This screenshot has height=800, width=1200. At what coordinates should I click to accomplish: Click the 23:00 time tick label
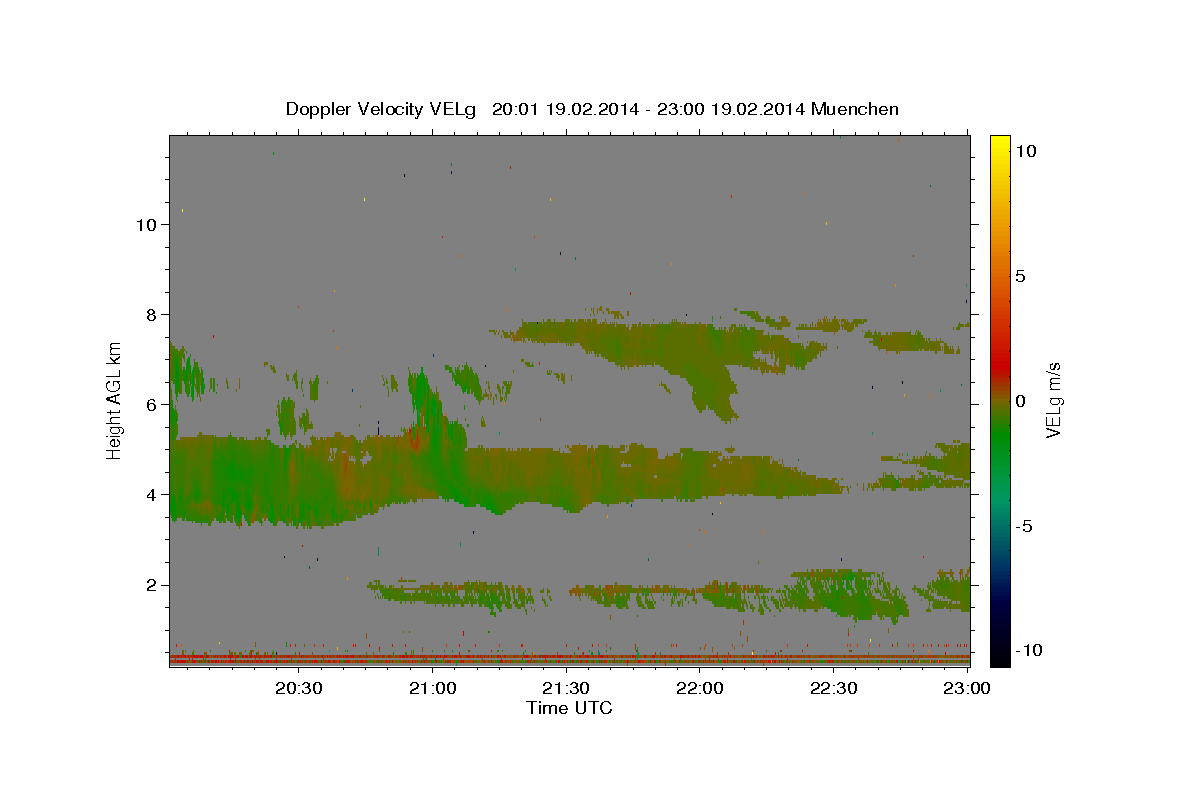(966, 688)
